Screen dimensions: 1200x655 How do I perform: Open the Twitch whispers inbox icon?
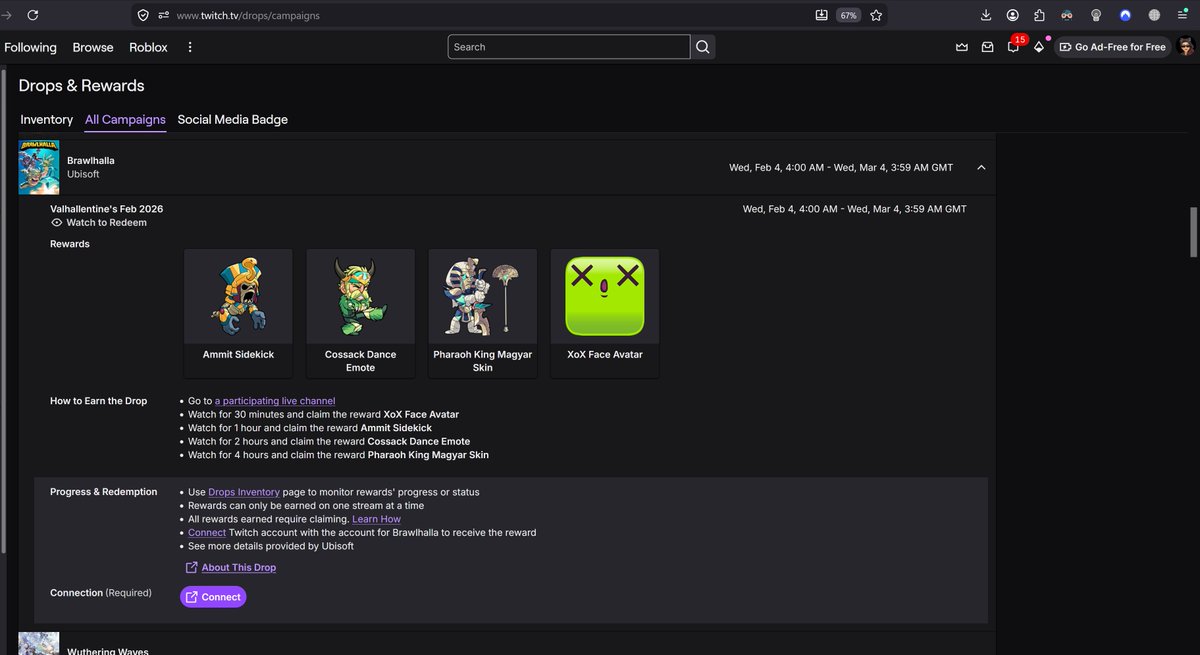click(987, 47)
